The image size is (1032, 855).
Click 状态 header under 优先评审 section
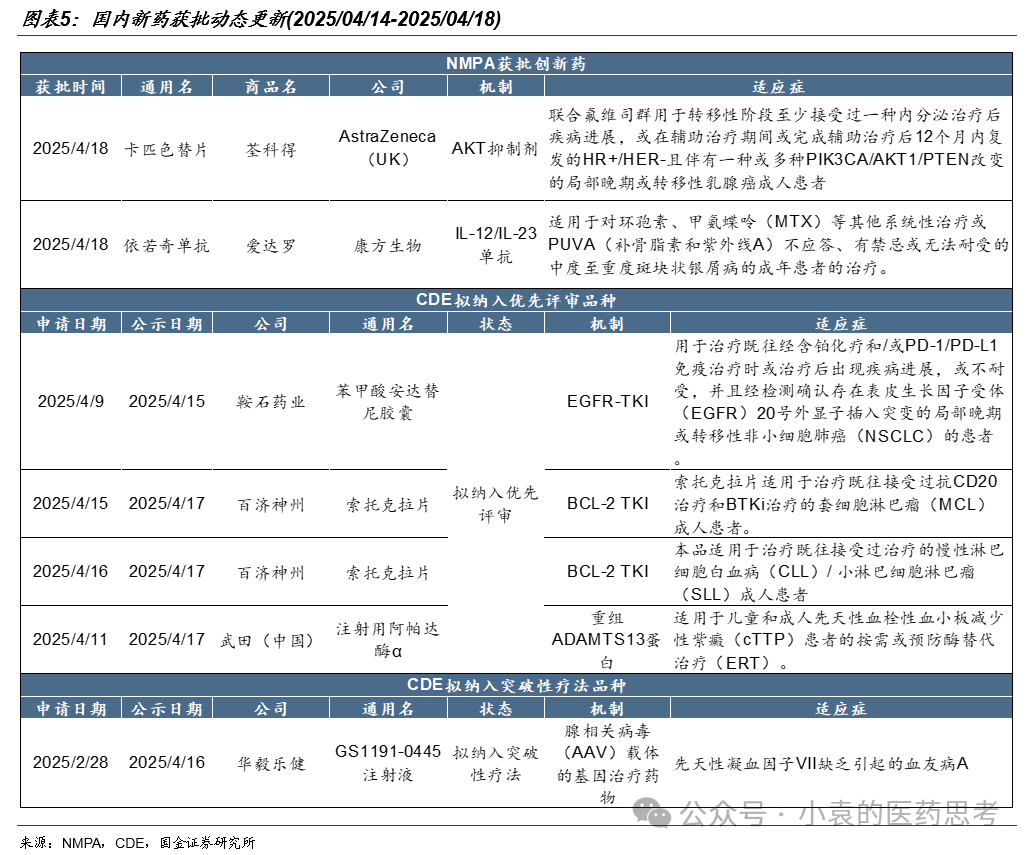pos(496,323)
